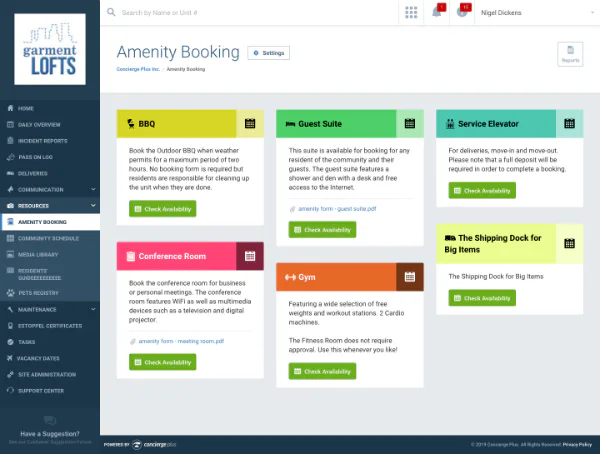
Task: Open Shipping Dock calendar icon
Action: [x=569, y=243]
